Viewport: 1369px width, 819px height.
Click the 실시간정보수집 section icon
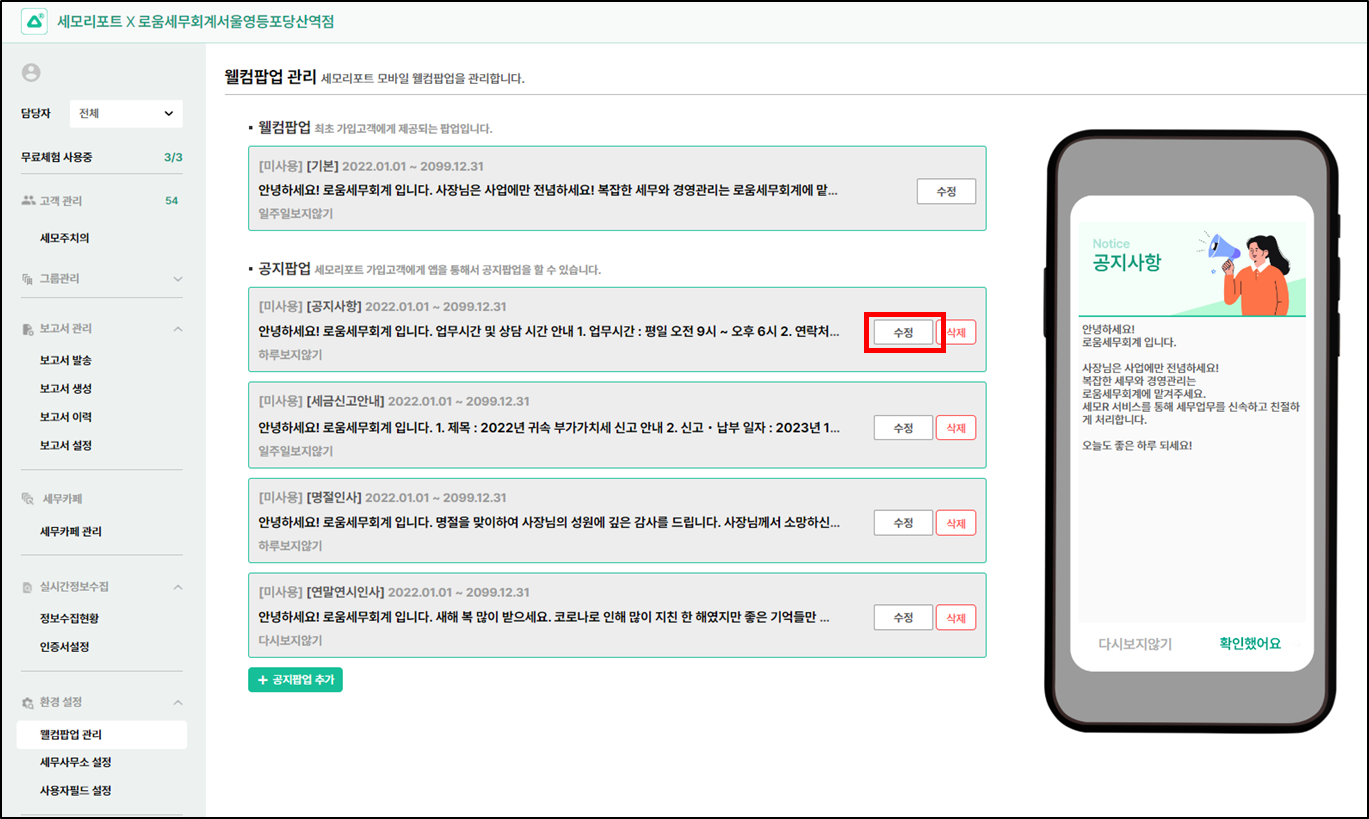coord(28,587)
